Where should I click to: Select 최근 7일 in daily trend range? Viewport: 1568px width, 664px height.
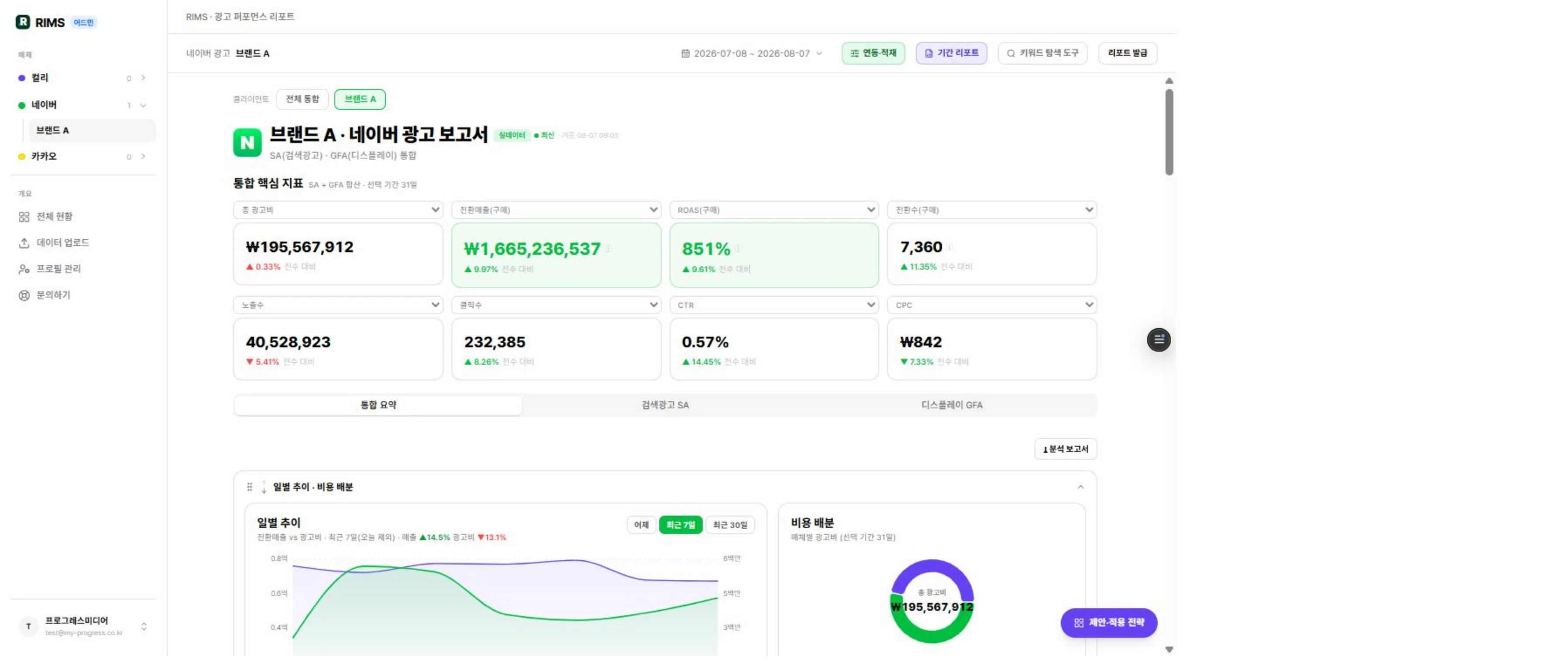681,525
